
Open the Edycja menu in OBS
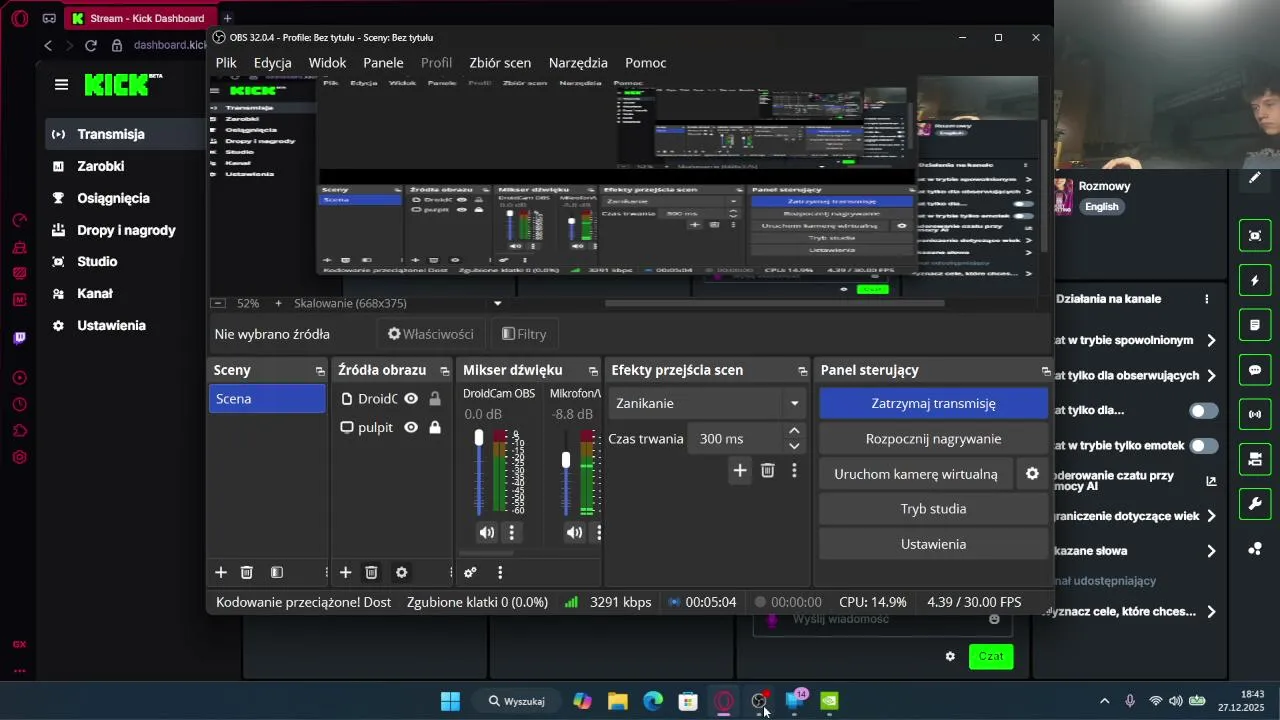[x=273, y=63]
